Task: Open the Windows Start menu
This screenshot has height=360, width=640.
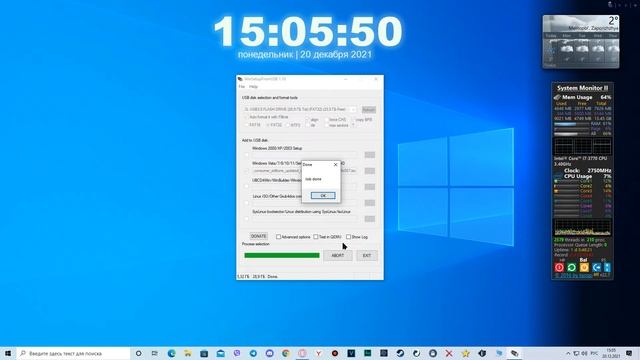Action: (x=8, y=353)
